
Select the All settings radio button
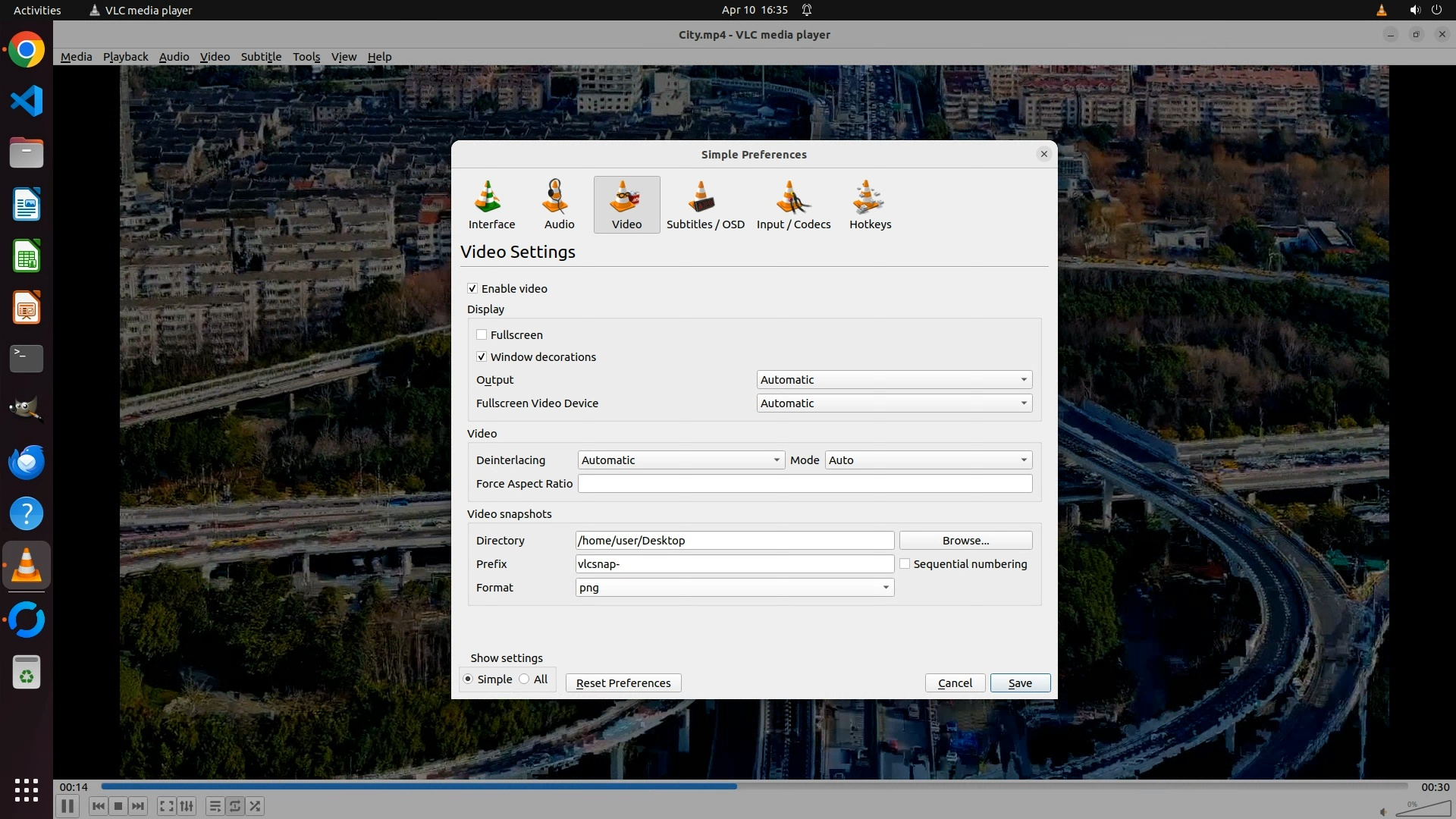point(525,679)
